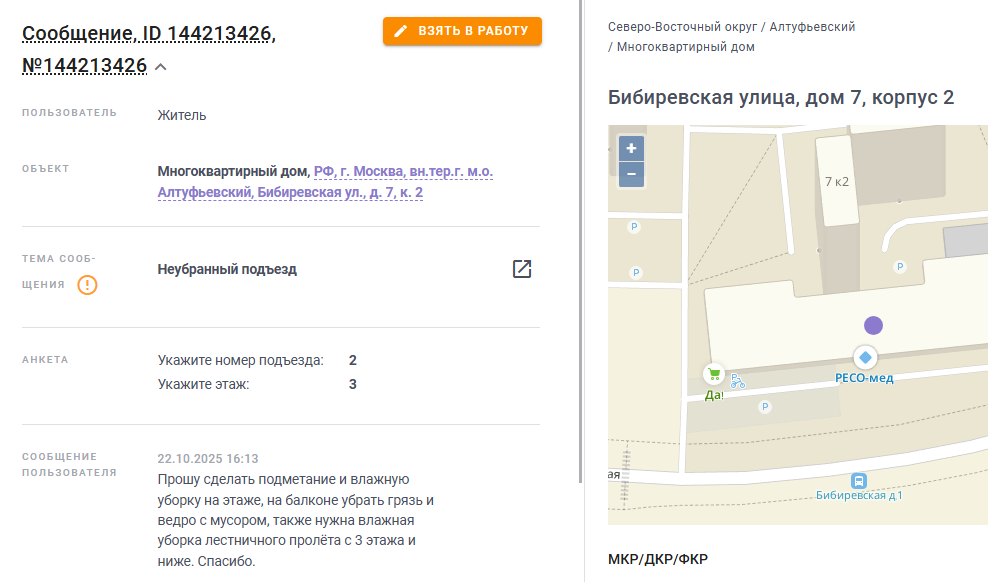The height and width of the screenshot is (582, 988).
Task: Click the purple location marker on the map
Action: click(873, 326)
